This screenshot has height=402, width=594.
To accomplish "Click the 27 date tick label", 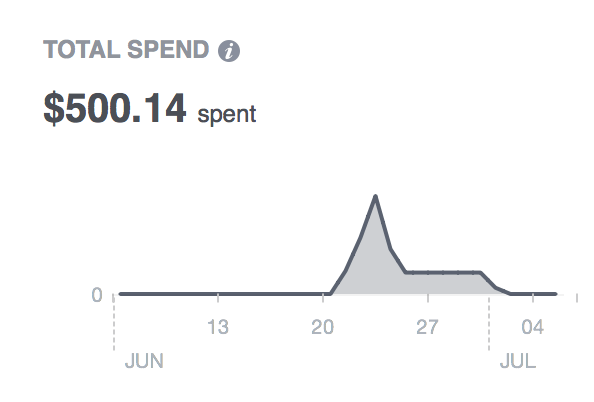I will [x=427, y=327].
